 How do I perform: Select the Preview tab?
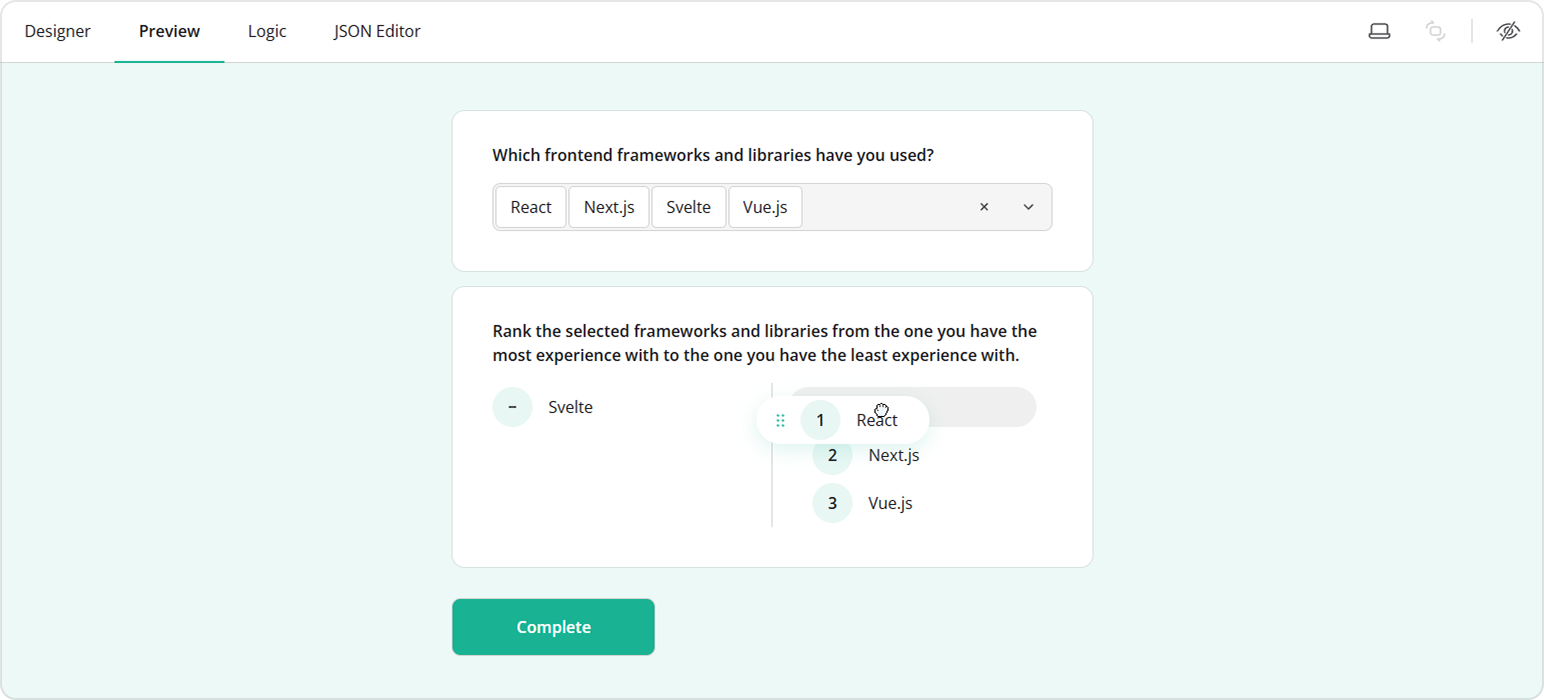[x=169, y=31]
